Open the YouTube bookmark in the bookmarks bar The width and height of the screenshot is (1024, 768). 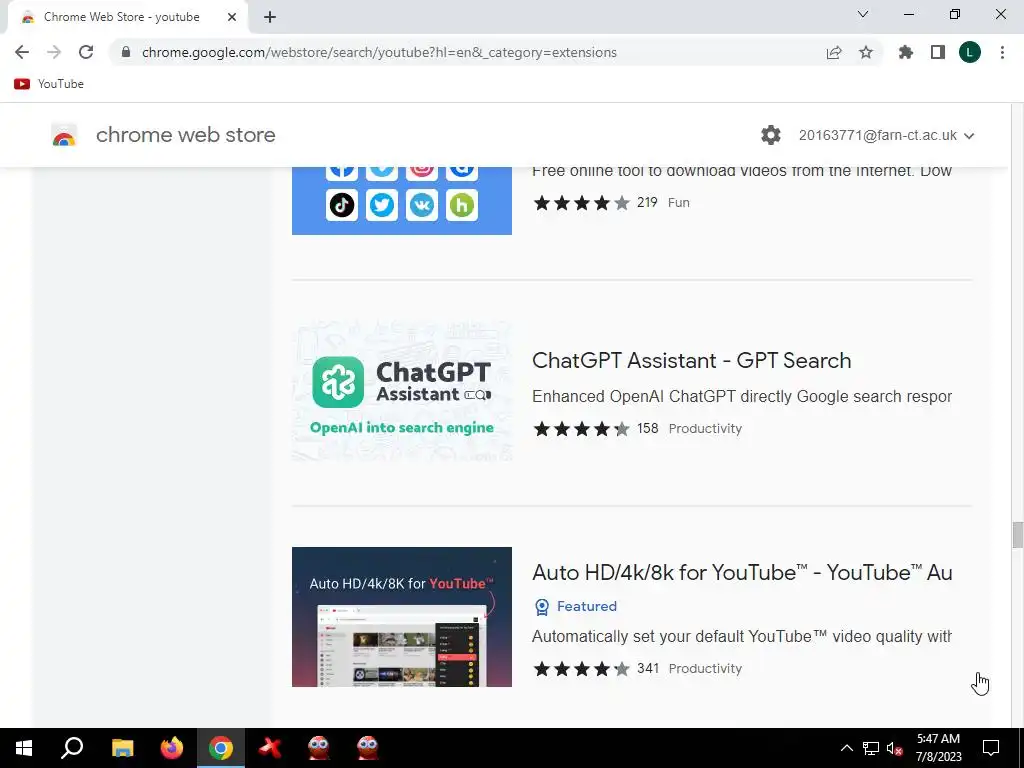pyautogui.click(x=49, y=84)
